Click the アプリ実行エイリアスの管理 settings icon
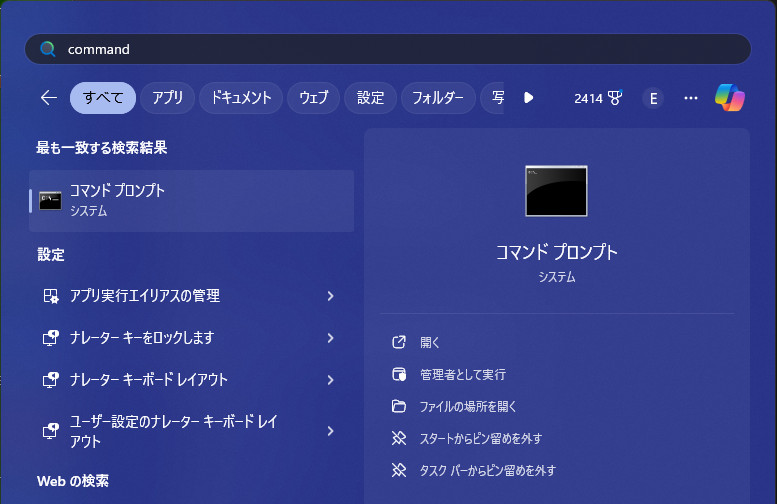The height and width of the screenshot is (504, 777). tap(51, 296)
